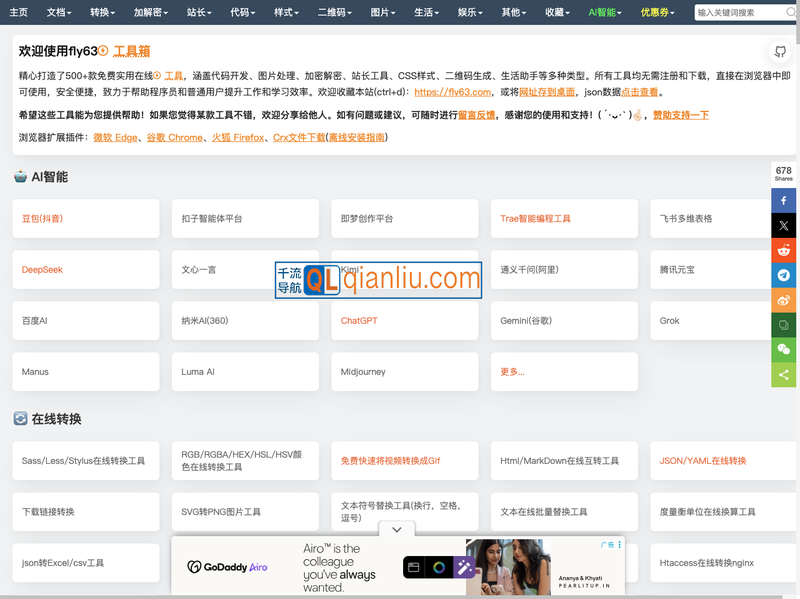Open the DeepSeek tool card
The height and width of the screenshot is (599, 800).
tap(85, 269)
